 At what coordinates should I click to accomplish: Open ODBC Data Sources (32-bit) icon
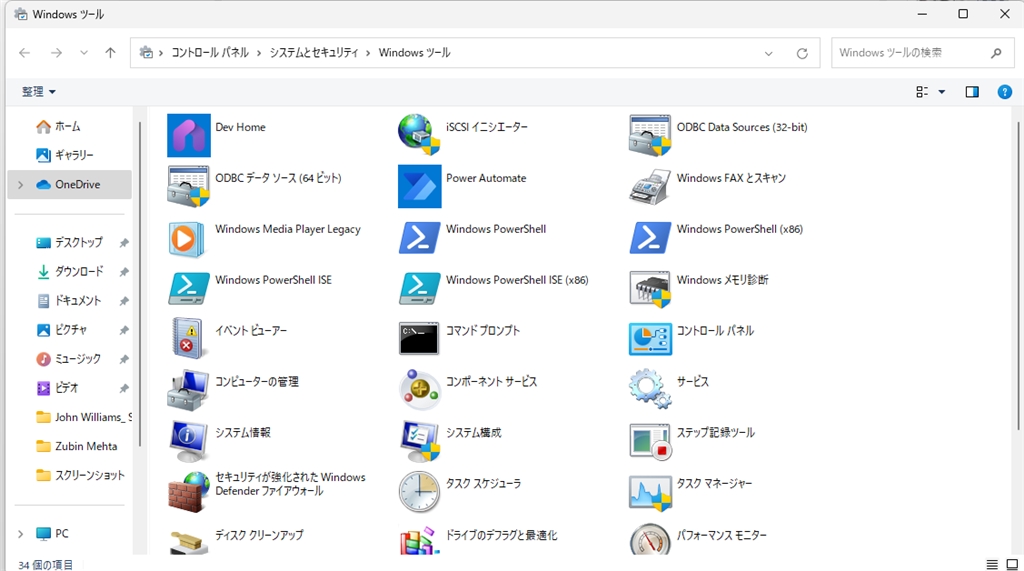pyautogui.click(x=650, y=135)
